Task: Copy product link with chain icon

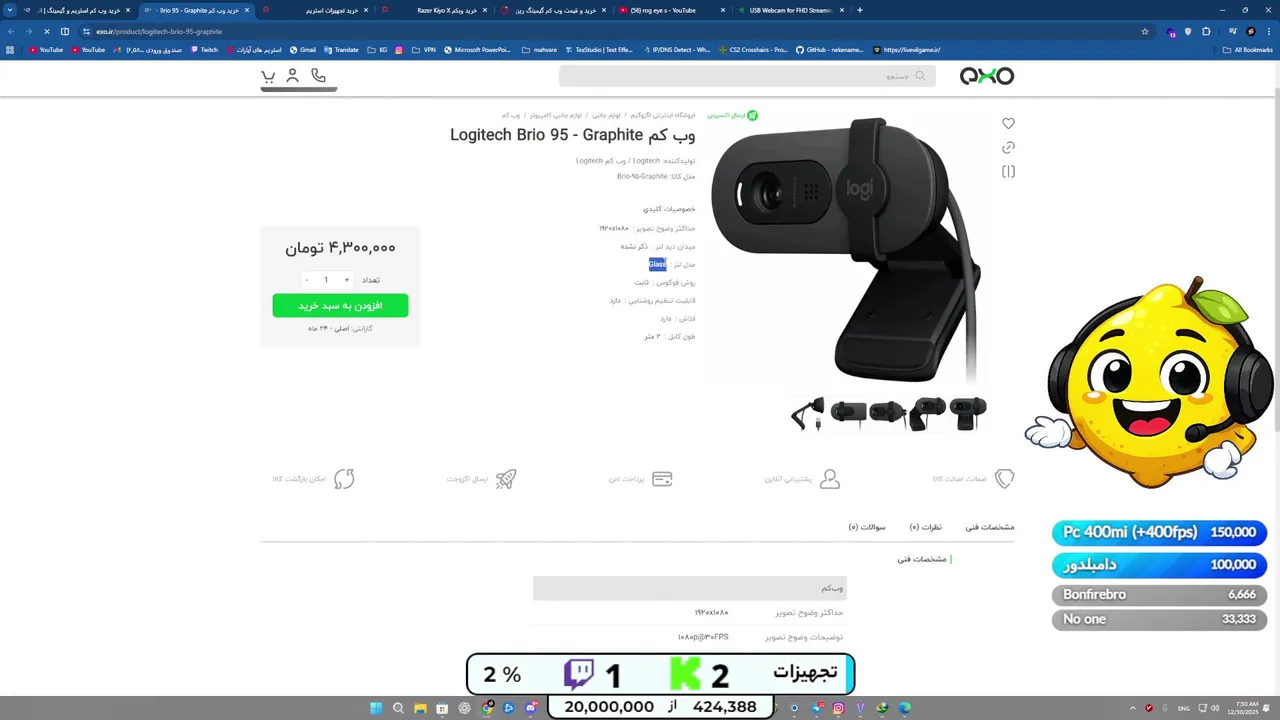Action: click(x=1008, y=148)
